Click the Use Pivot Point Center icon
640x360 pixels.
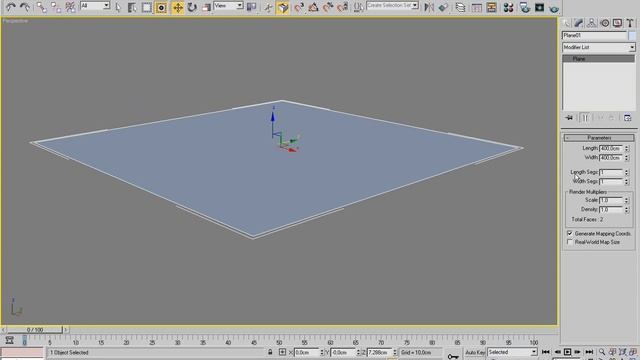(x=251, y=7)
